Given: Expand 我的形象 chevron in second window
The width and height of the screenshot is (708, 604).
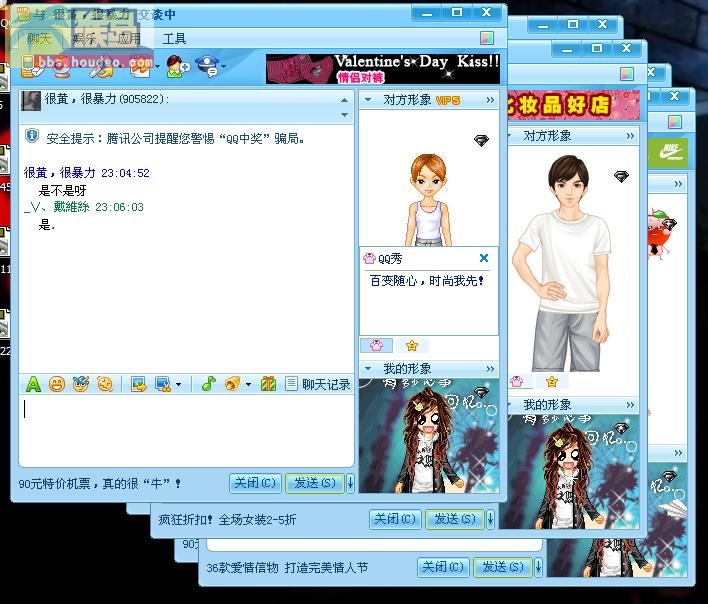Looking at the screenshot, I should point(630,405).
